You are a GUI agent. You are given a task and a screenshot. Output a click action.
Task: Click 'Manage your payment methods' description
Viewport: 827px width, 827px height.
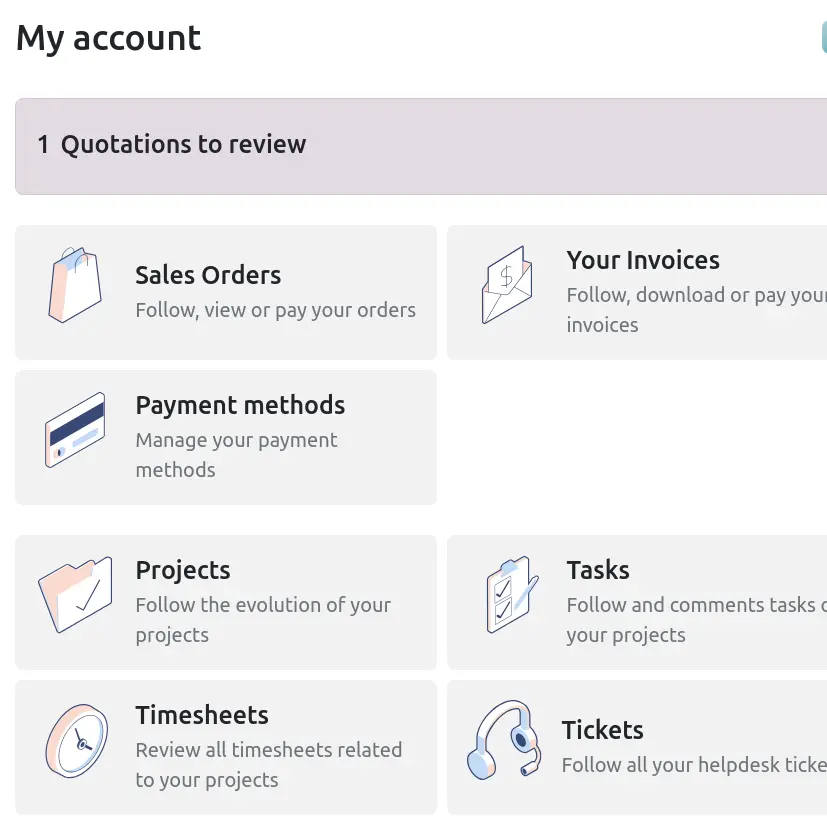(x=236, y=455)
